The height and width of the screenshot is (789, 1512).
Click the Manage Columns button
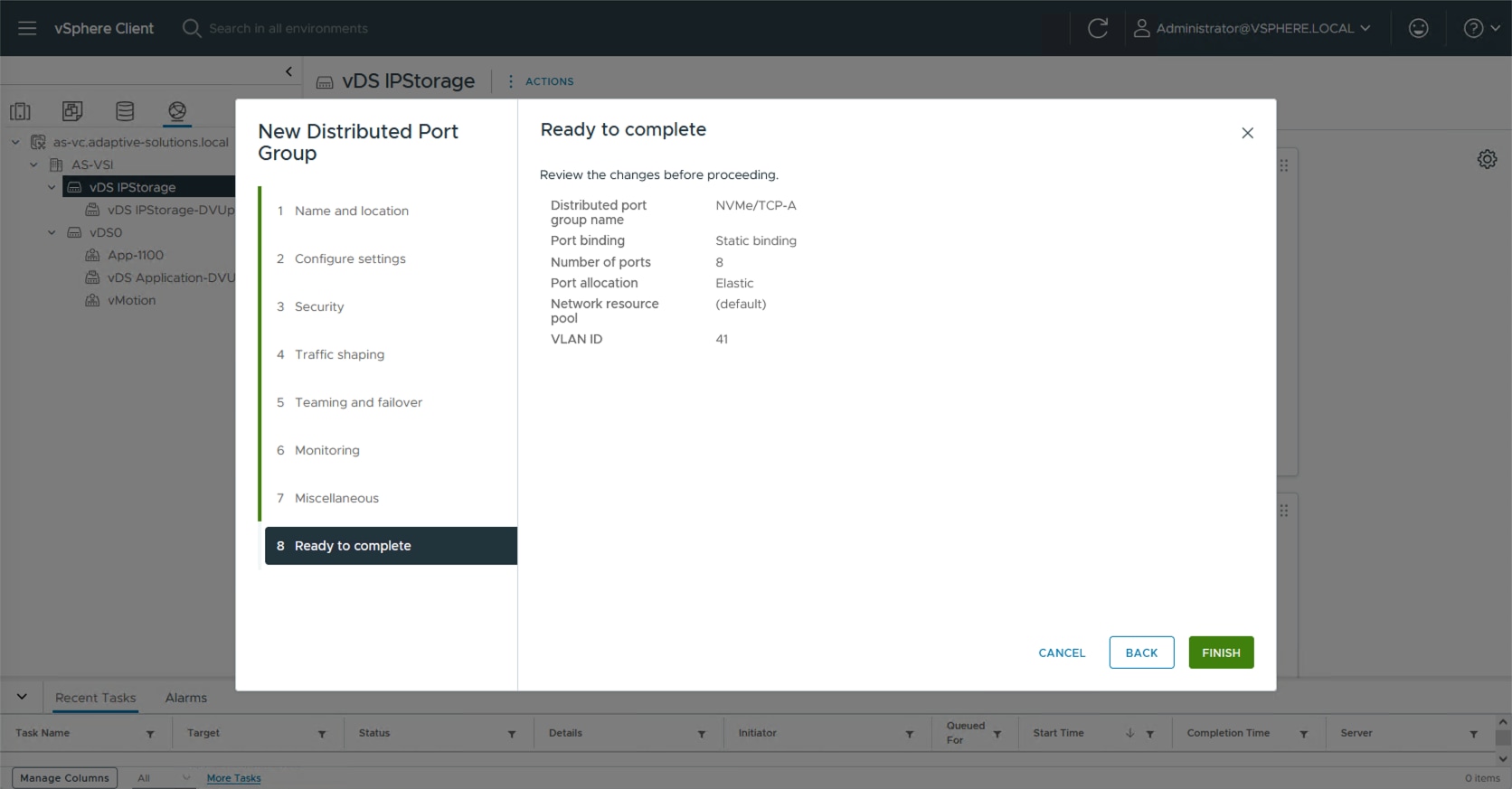click(x=64, y=777)
